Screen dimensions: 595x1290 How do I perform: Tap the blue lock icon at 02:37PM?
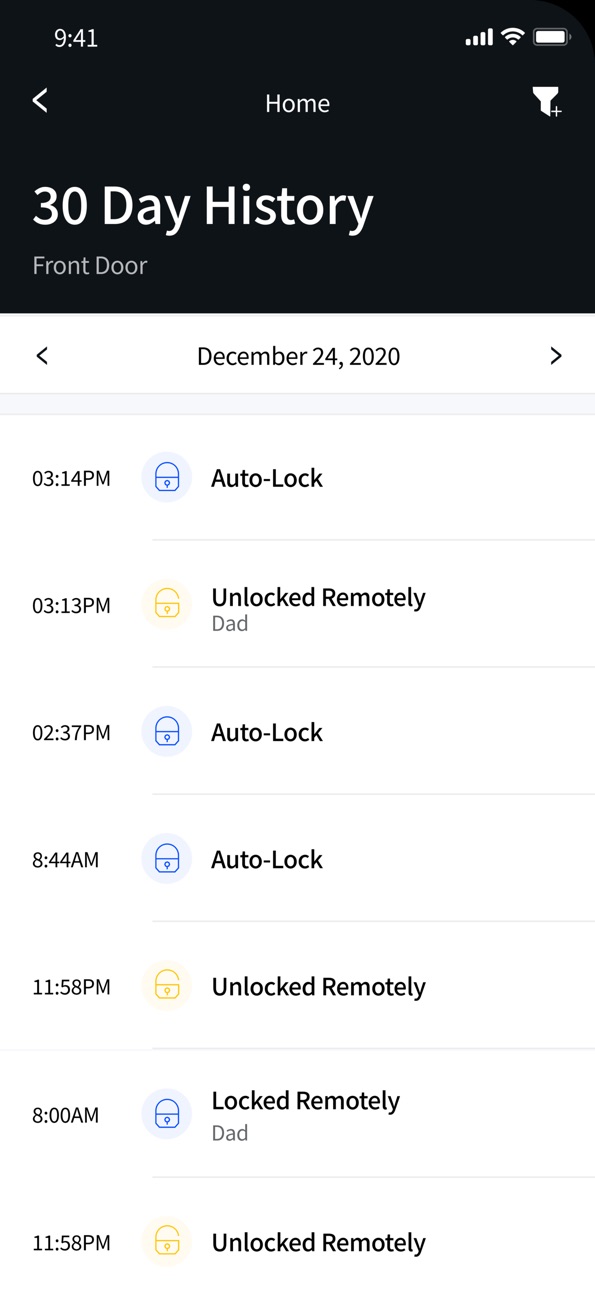[x=167, y=731]
